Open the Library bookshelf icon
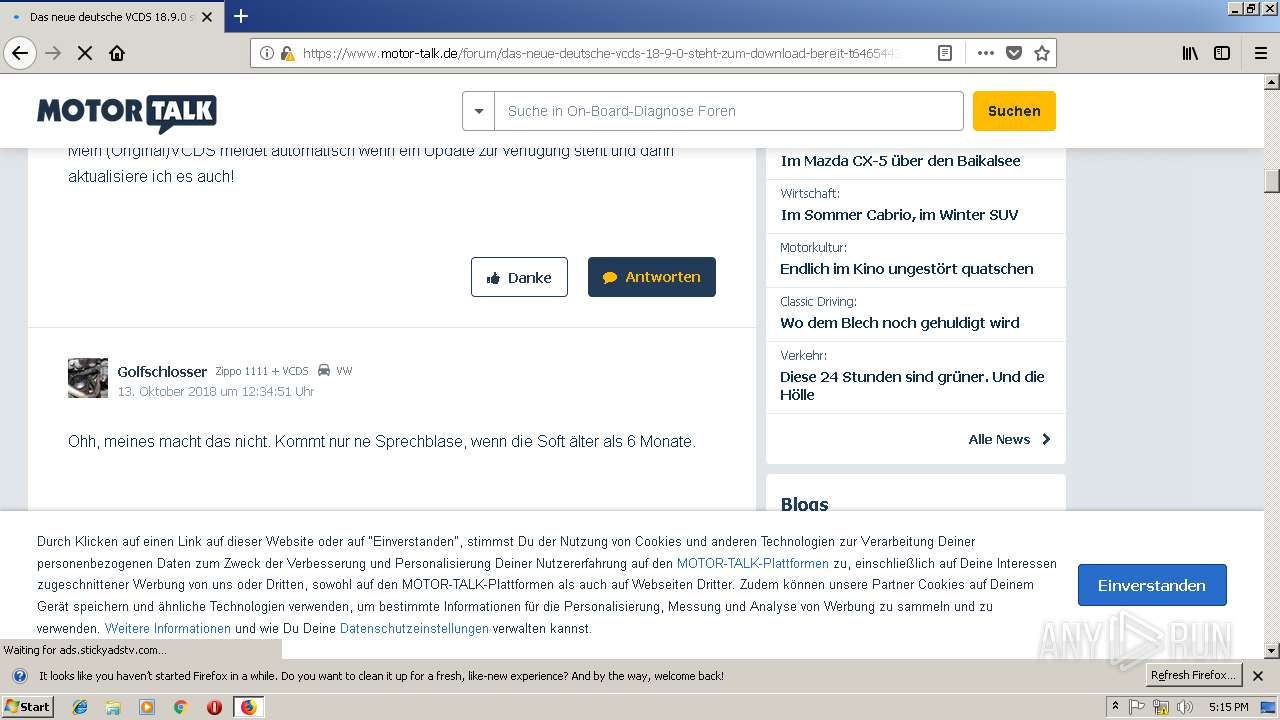 1190,53
